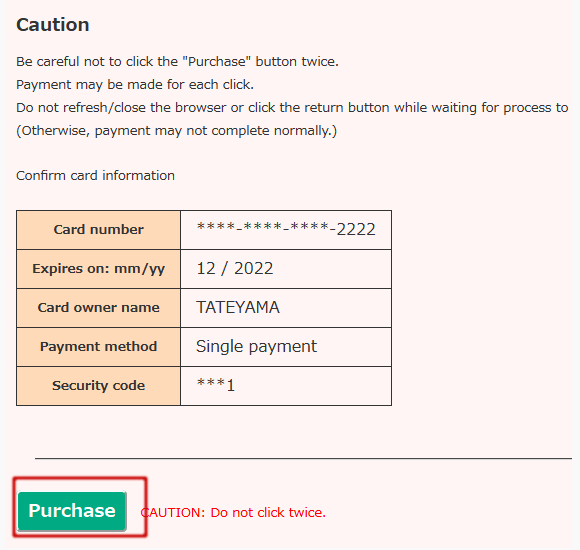
Task: Click the '(Otherwise, payment may not complete' line
Action: [177, 131]
